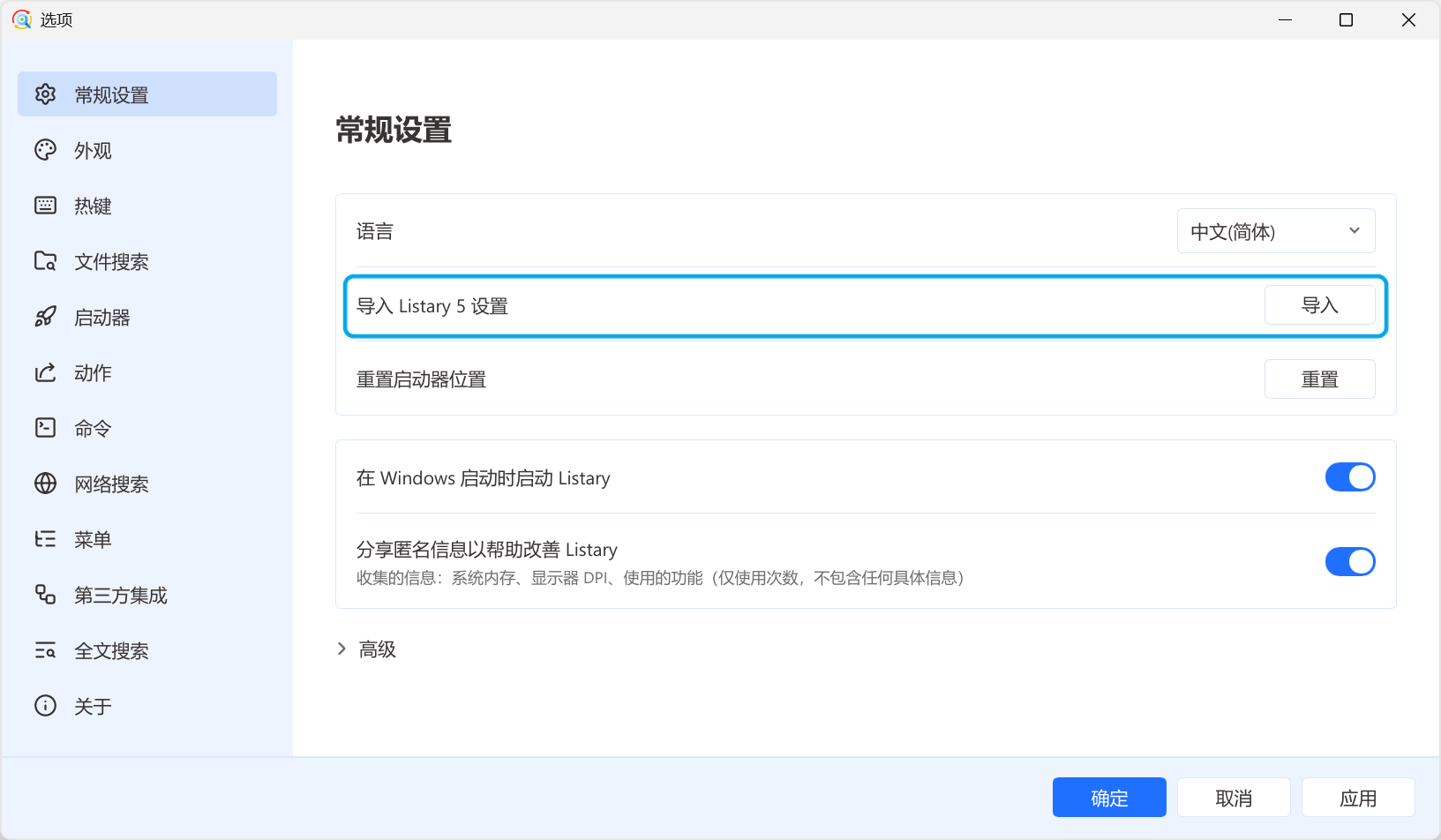
Task: Click the 收集的信息 description text
Action: point(660,578)
